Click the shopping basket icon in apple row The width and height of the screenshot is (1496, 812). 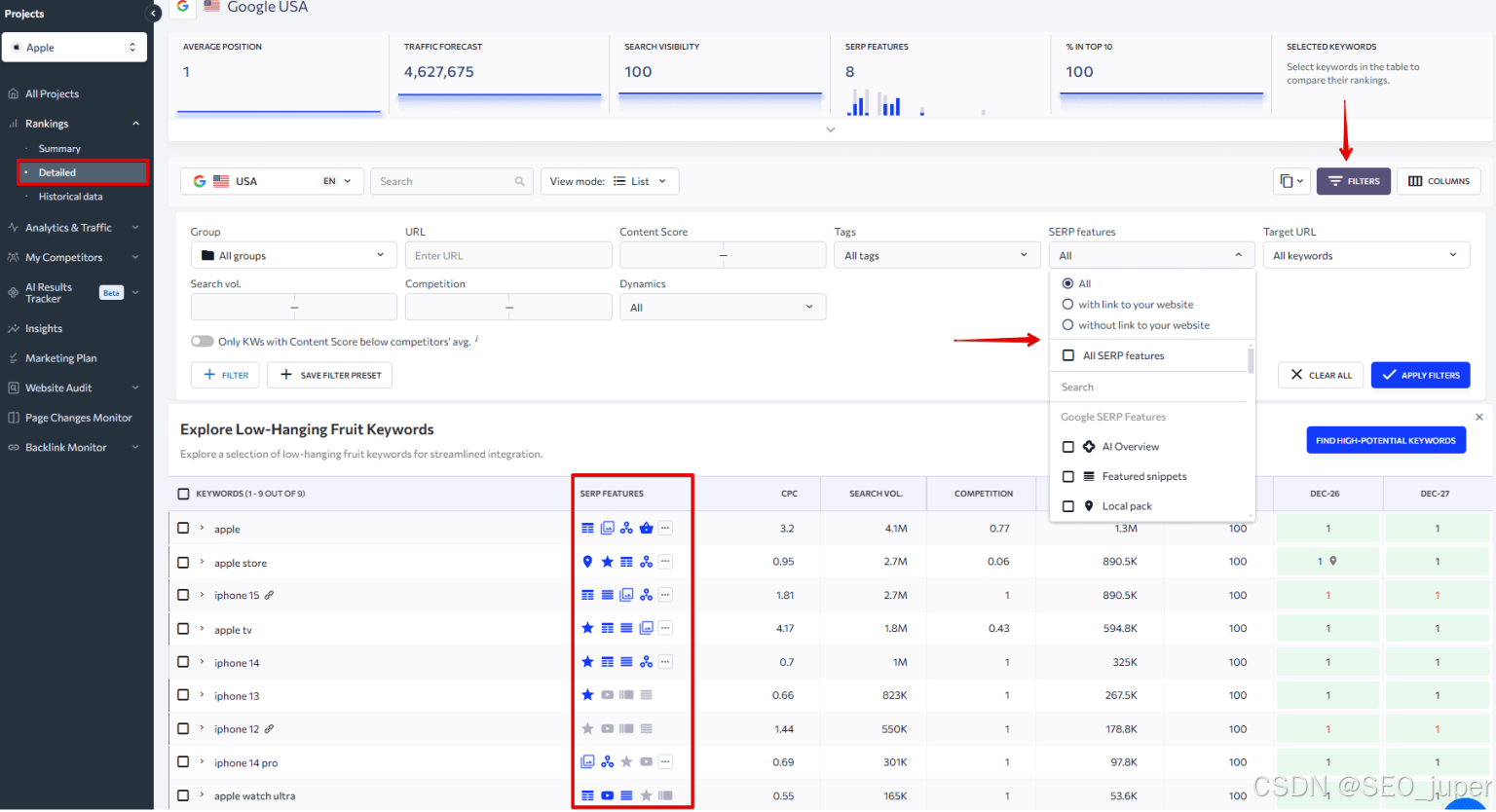[646, 529]
